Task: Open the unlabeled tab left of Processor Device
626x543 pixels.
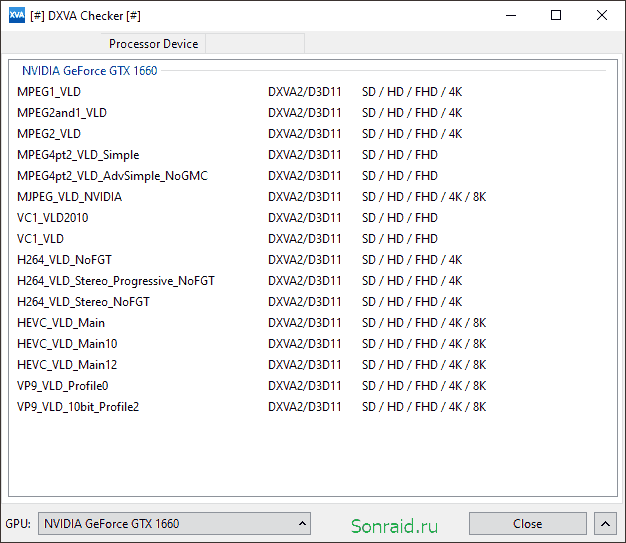Action: pos(52,44)
